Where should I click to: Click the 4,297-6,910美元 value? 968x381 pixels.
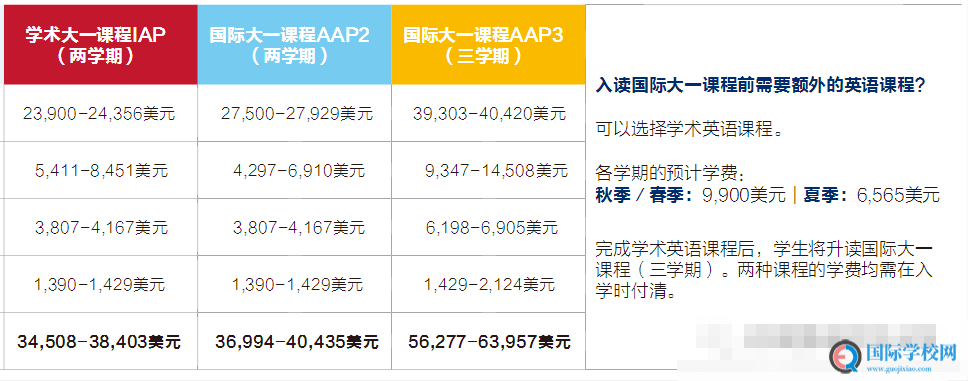pyautogui.click(x=299, y=170)
